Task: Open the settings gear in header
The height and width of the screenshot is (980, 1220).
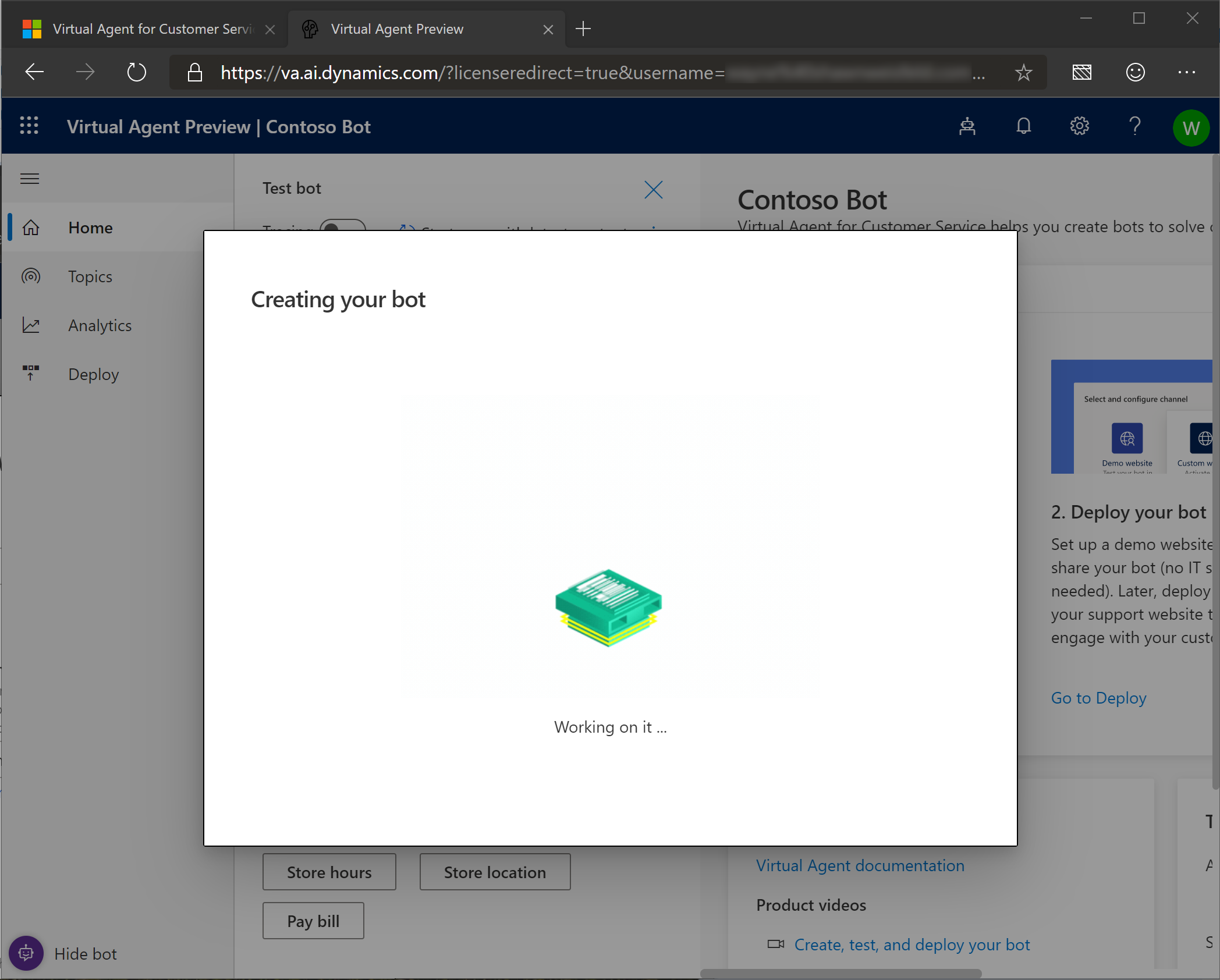Action: tap(1079, 126)
